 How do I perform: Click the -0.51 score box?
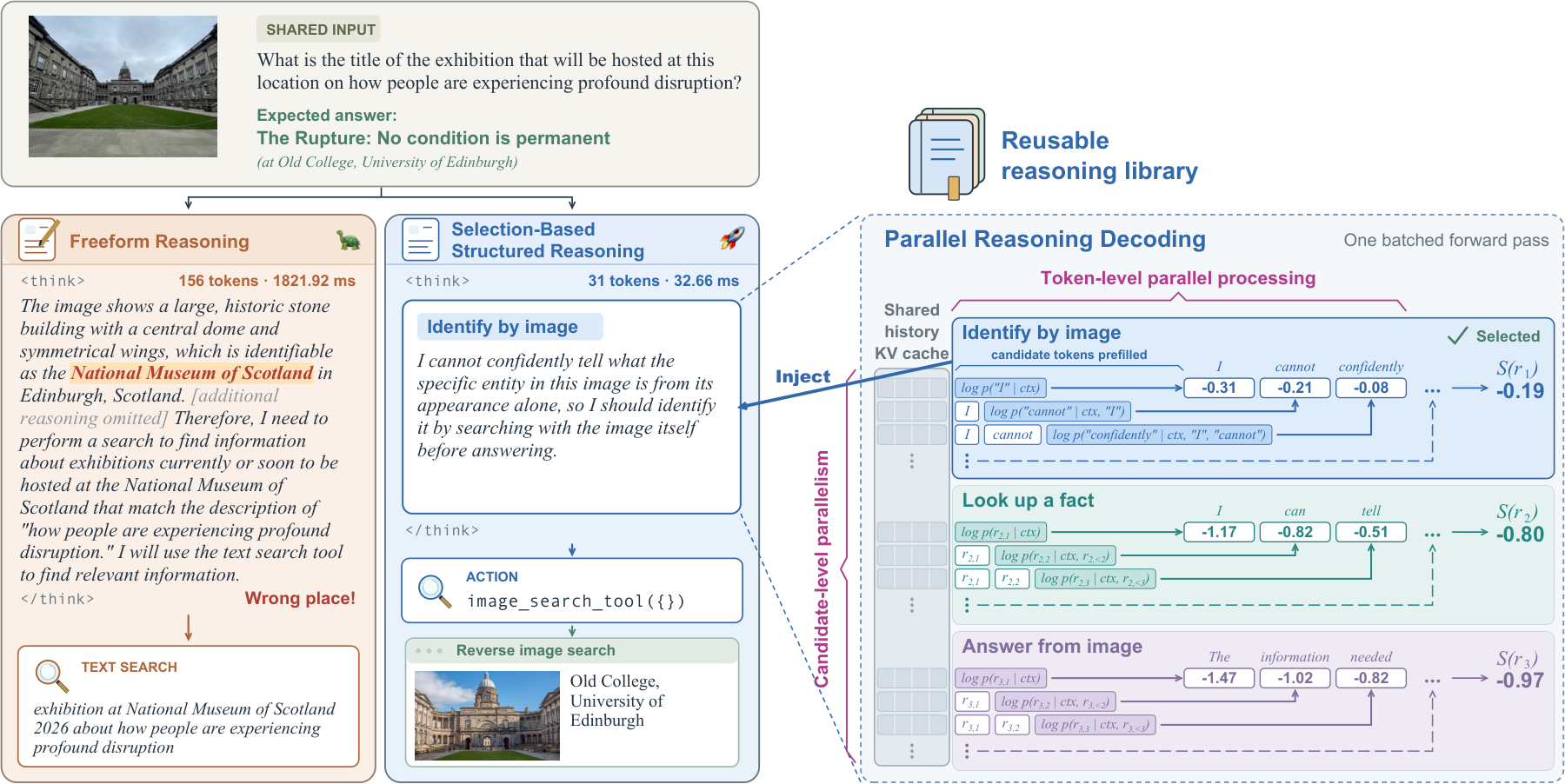pyautogui.click(x=1371, y=532)
